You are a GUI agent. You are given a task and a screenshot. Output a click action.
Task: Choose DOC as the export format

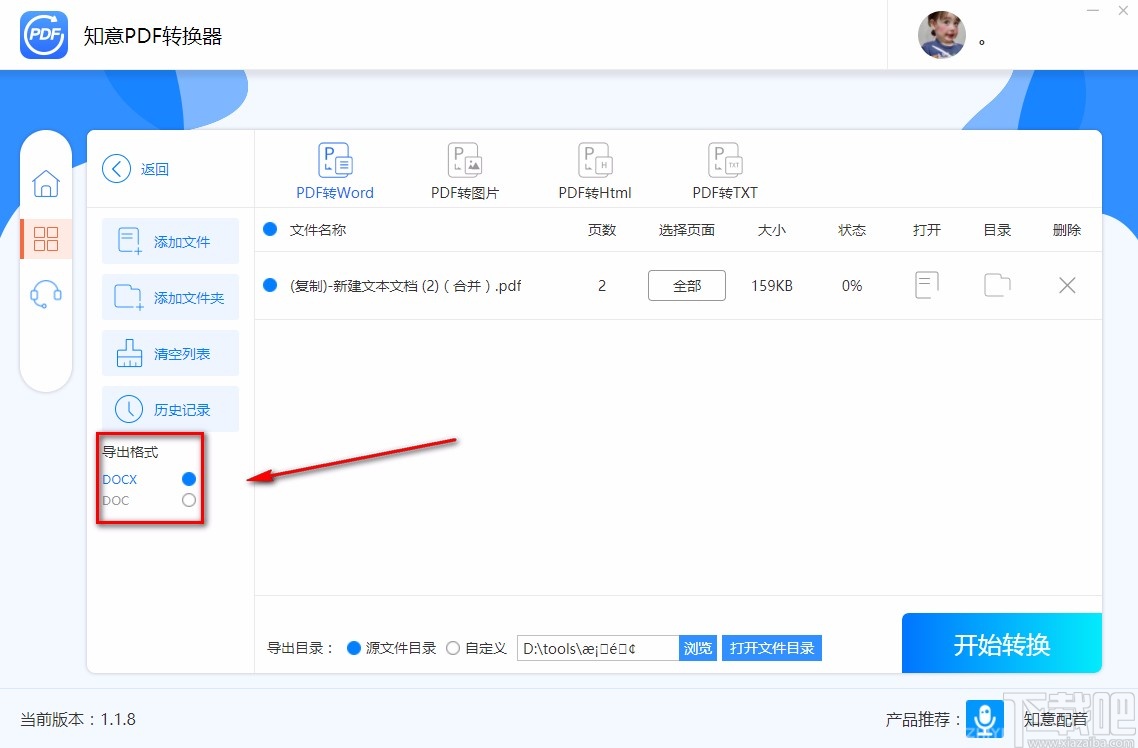tap(188, 500)
